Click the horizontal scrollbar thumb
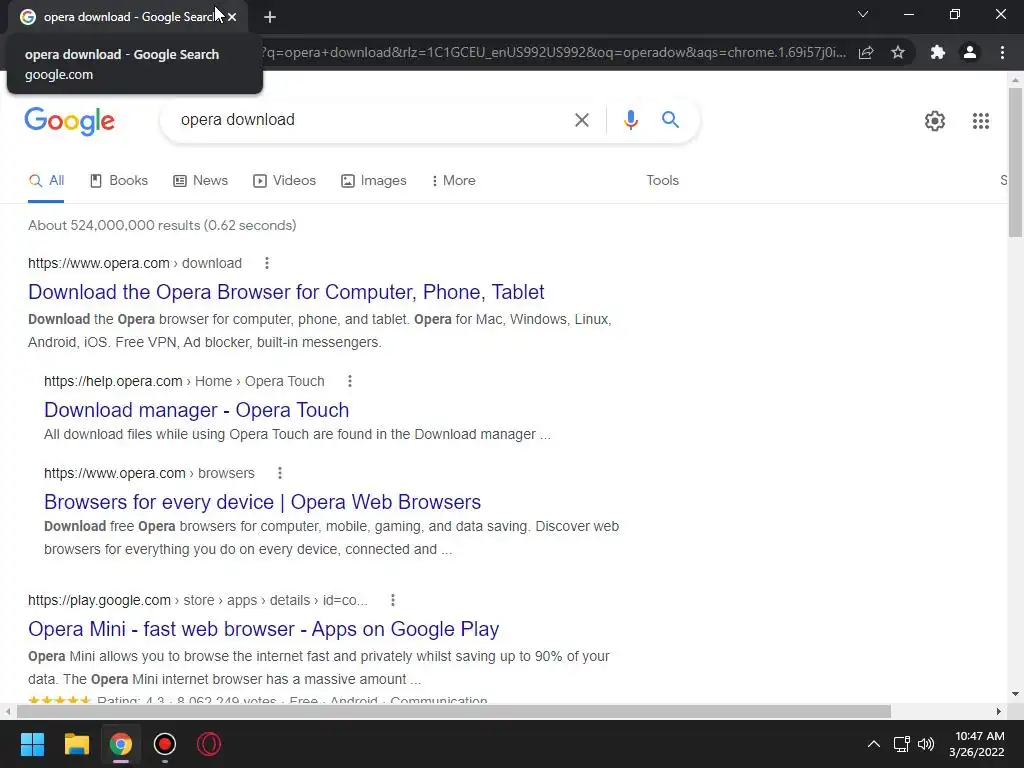The height and width of the screenshot is (768, 1024). tap(453, 711)
